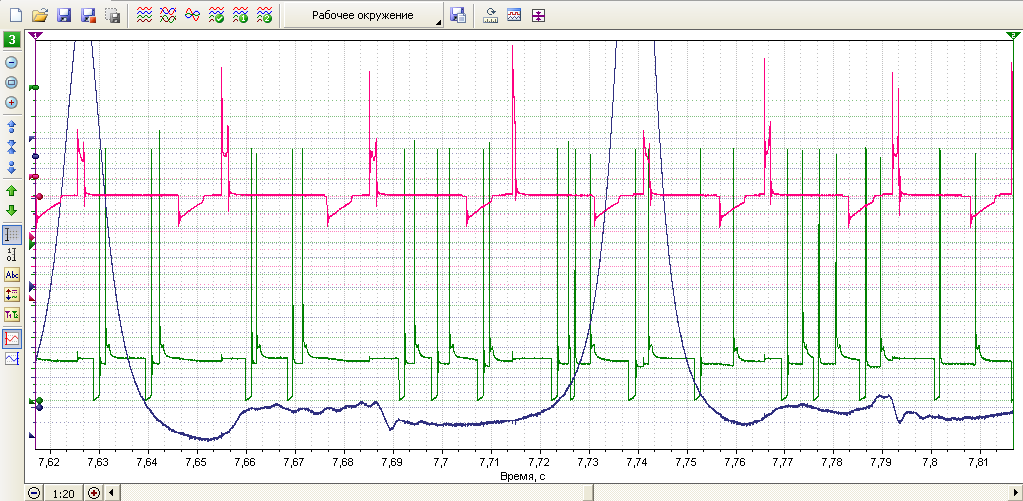
Task: Select the blue line graph mode button
Action: [12, 359]
